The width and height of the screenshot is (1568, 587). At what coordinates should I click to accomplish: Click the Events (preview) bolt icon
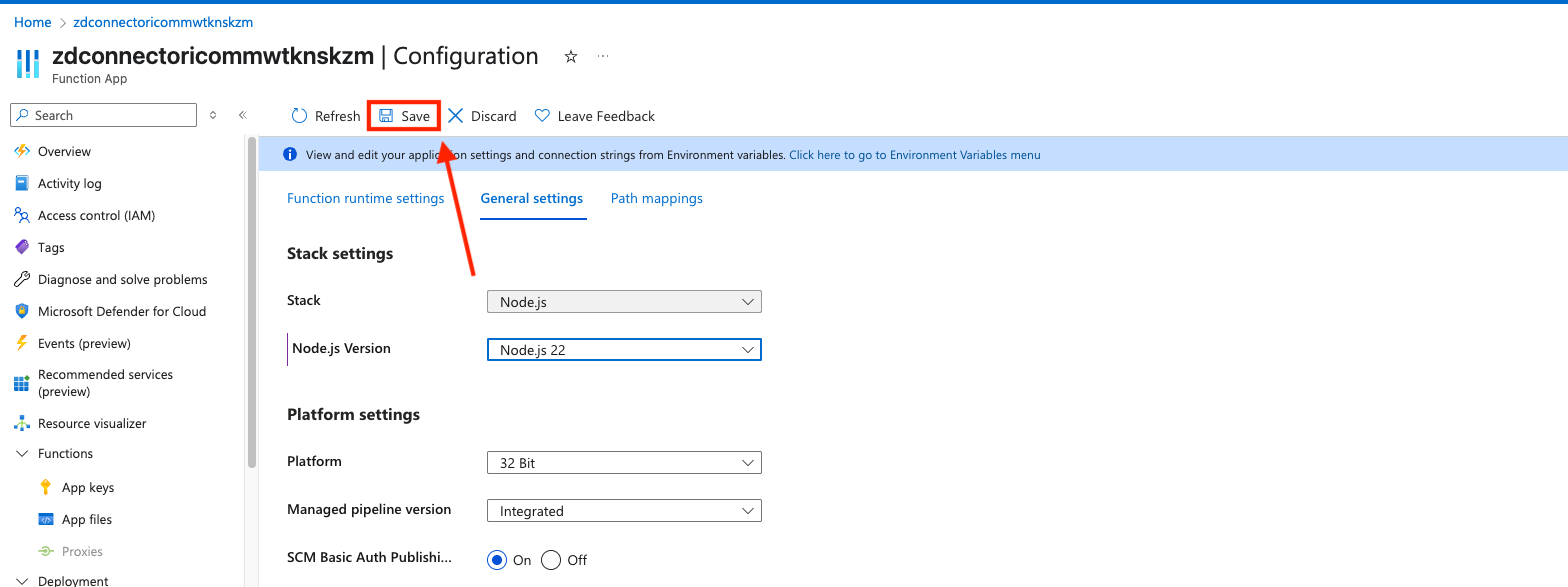(x=22, y=344)
